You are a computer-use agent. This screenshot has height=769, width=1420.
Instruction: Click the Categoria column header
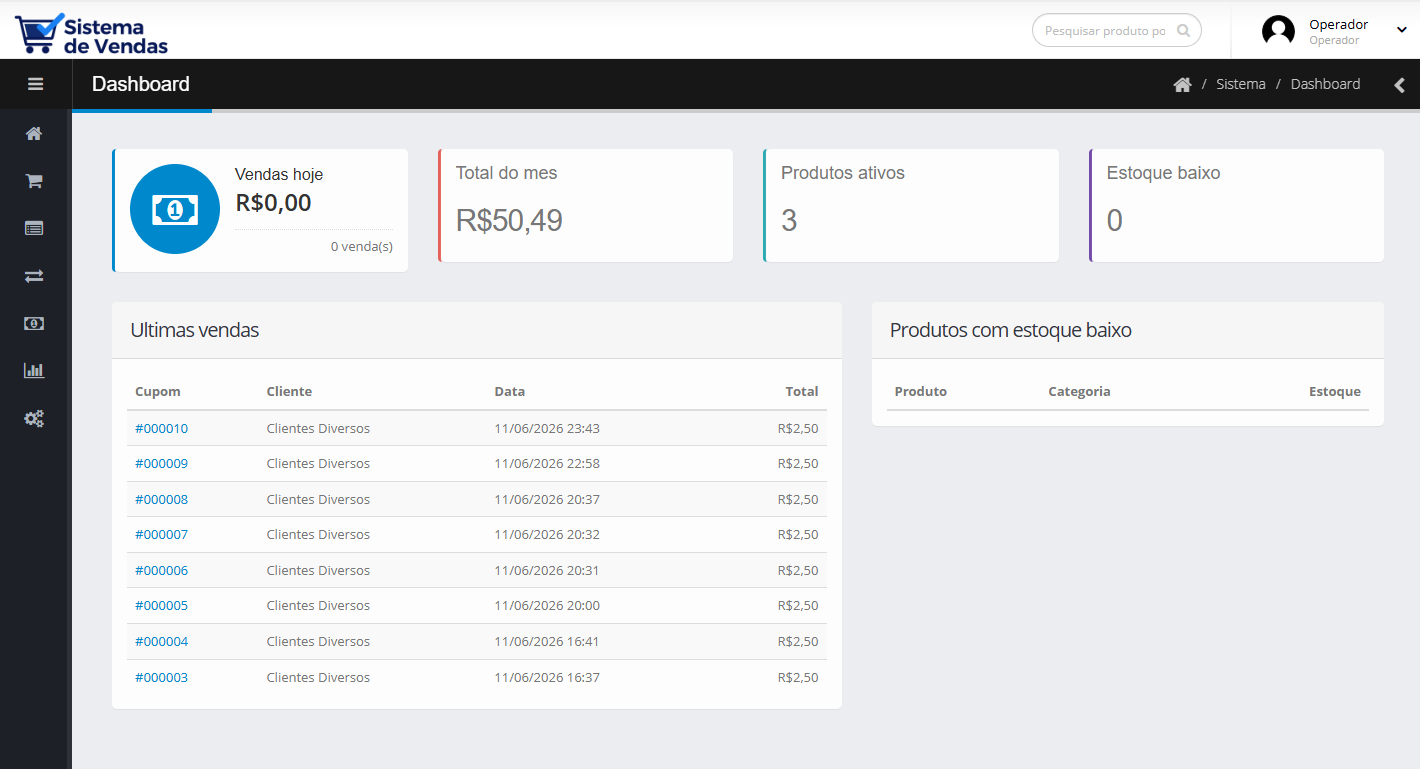pyautogui.click(x=1079, y=391)
